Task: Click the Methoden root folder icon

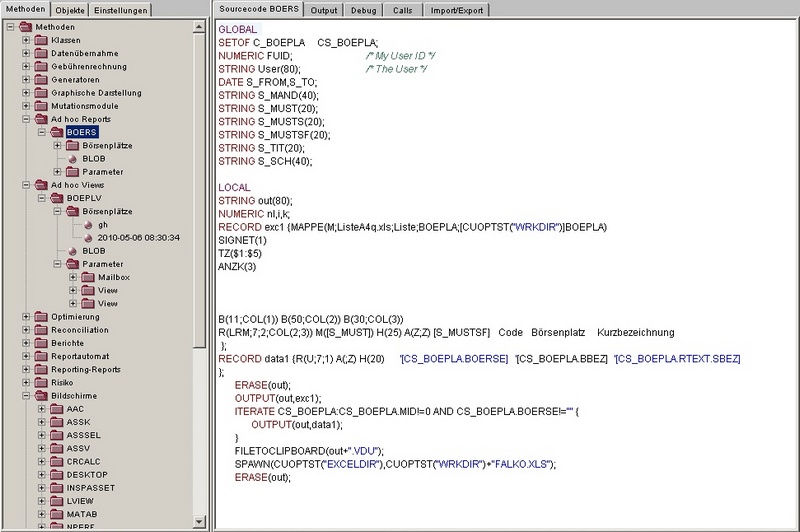Action: (26, 27)
